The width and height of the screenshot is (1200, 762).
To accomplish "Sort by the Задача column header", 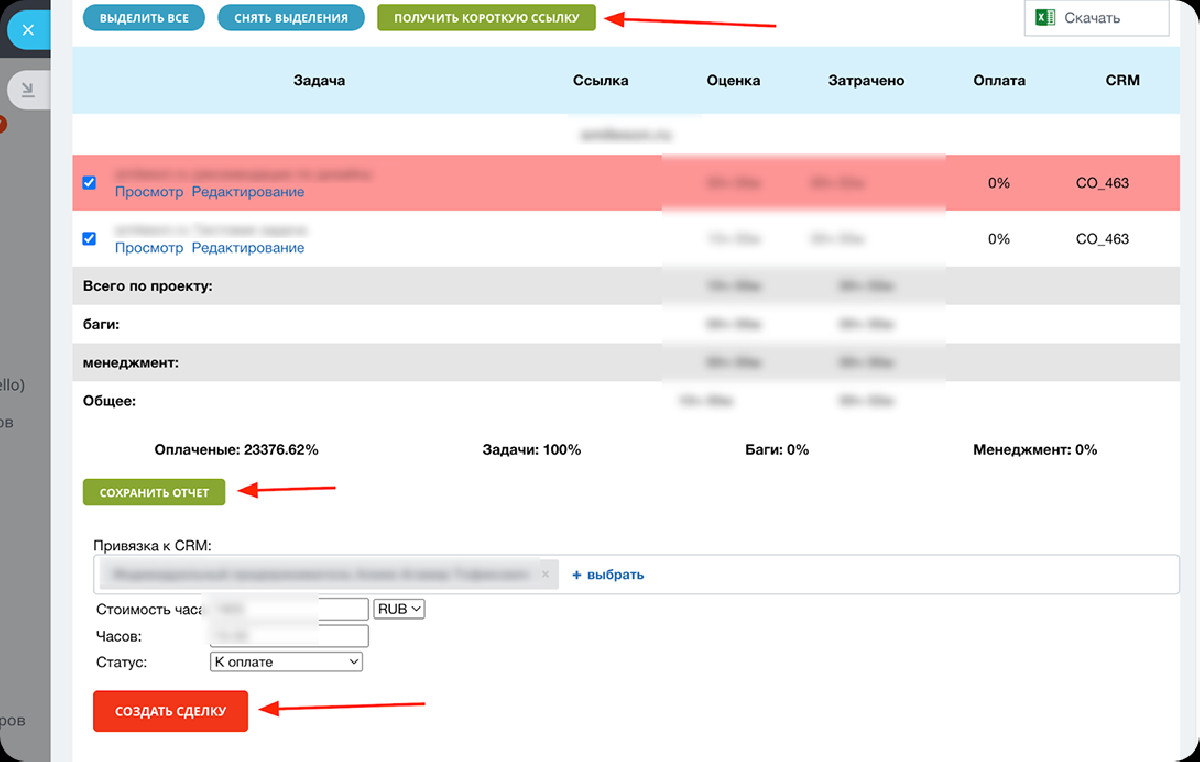I will (x=319, y=80).
